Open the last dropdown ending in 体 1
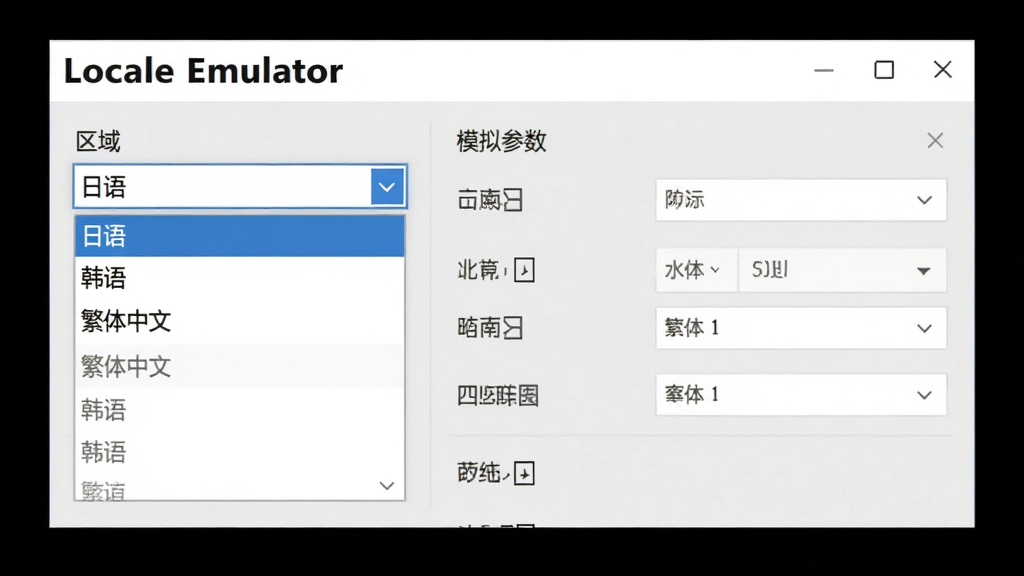1024x576 pixels. [801, 394]
